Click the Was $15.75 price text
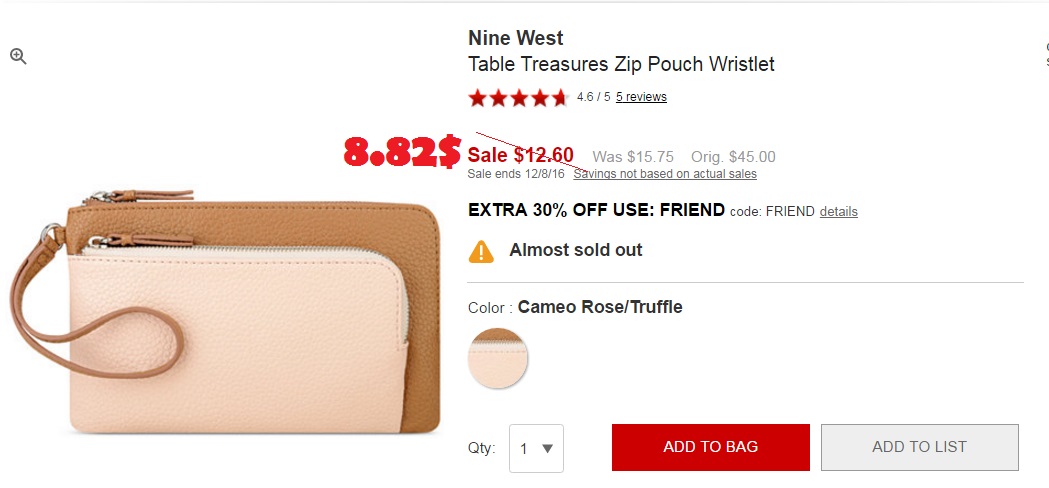The height and width of the screenshot is (488, 1049). pos(633,157)
